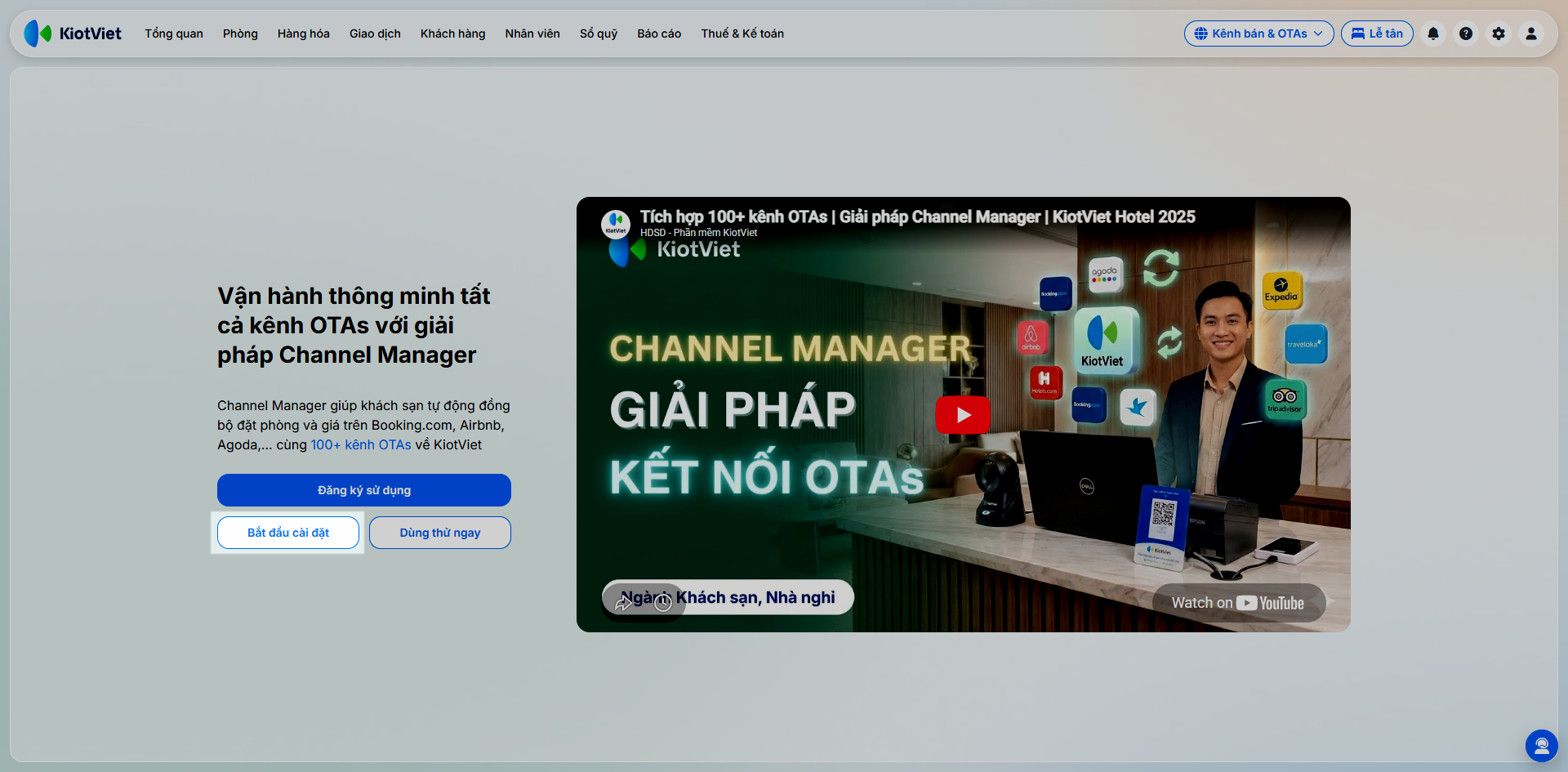Open the video title link

coord(918,216)
